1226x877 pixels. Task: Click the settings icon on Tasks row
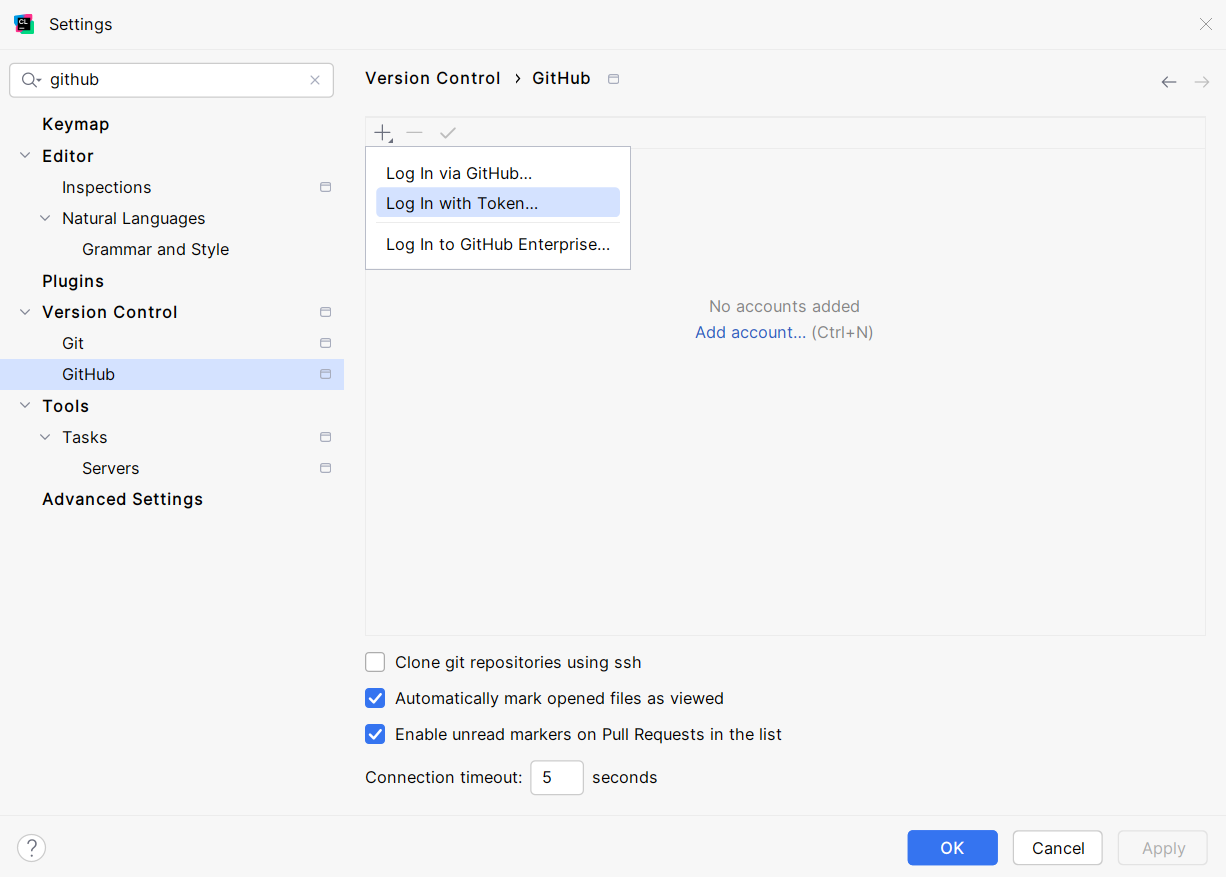click(x=325, y=437)
